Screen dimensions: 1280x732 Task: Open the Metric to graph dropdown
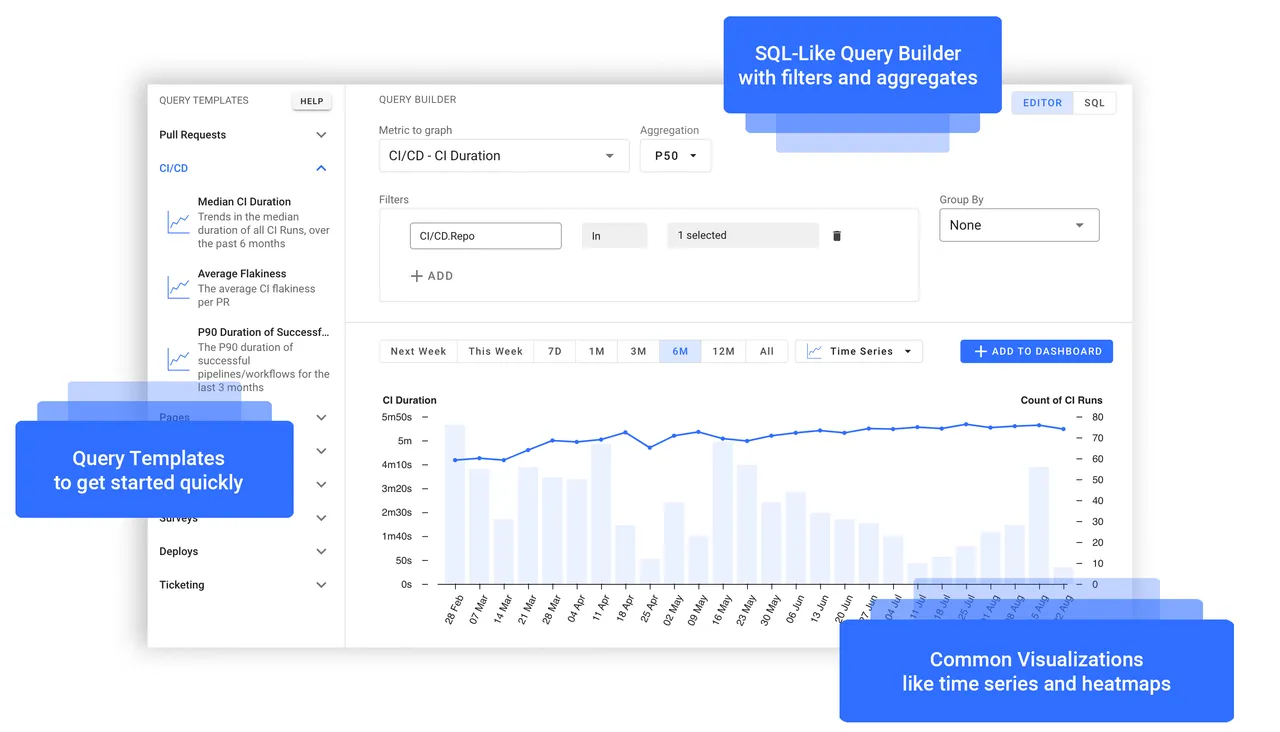pyautogui.click(x=504, y=156)
